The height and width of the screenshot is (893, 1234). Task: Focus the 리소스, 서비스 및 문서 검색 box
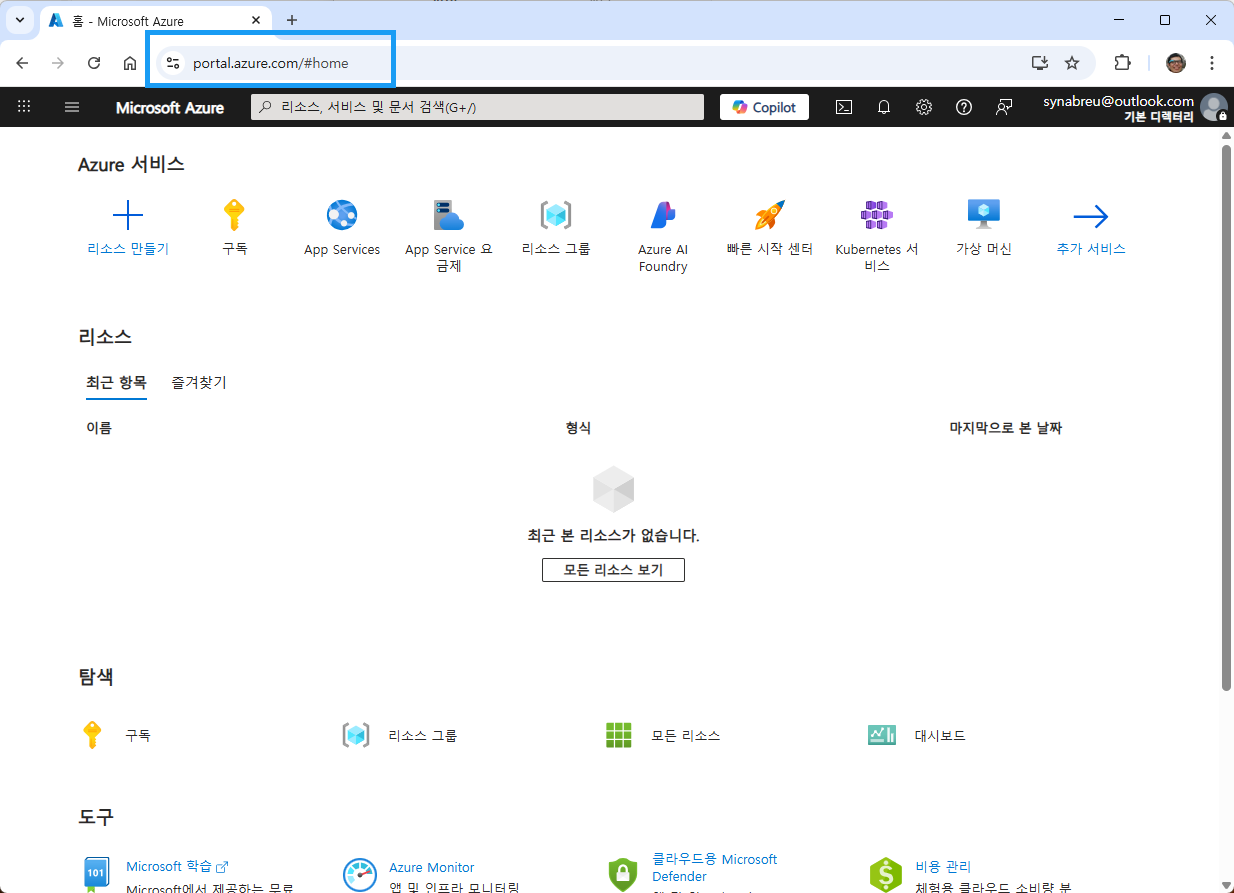[477, 107]
